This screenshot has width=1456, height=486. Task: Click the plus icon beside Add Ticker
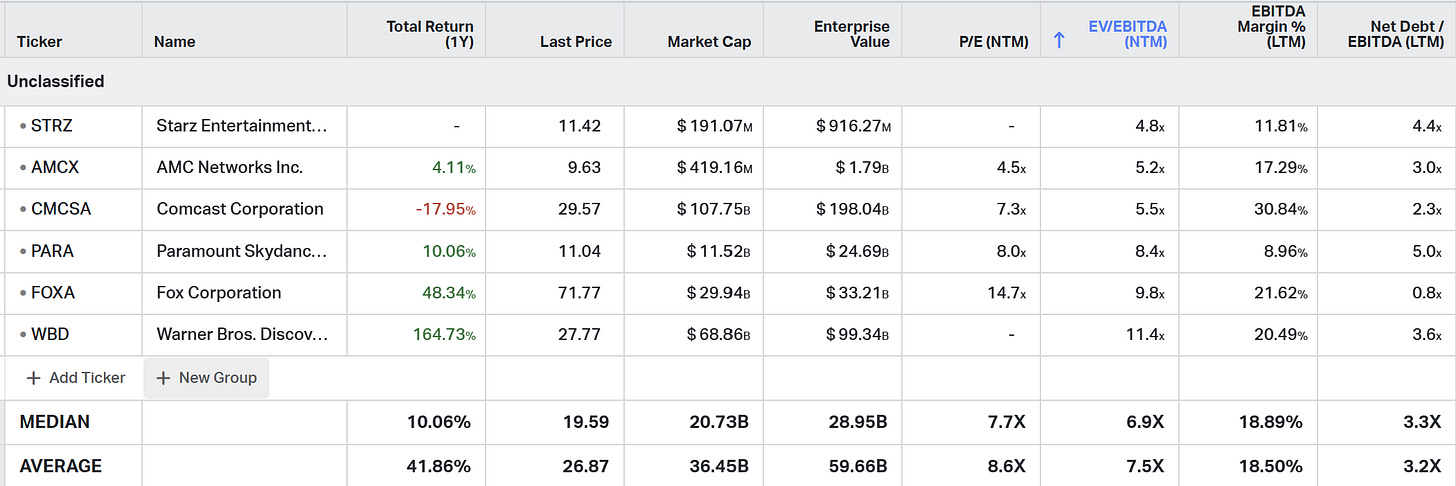[33, 378]
